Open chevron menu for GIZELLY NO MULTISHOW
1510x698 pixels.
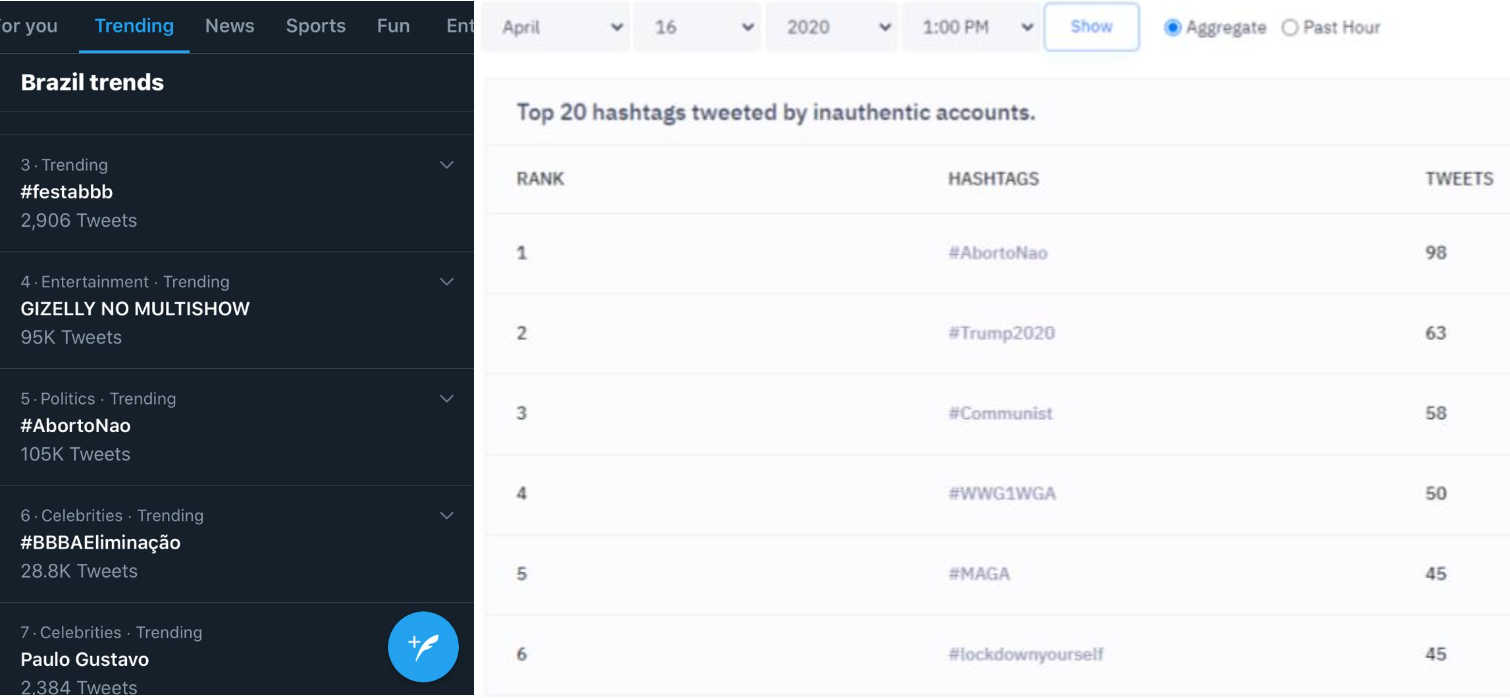pyautogui.click(x=447, y=282)
